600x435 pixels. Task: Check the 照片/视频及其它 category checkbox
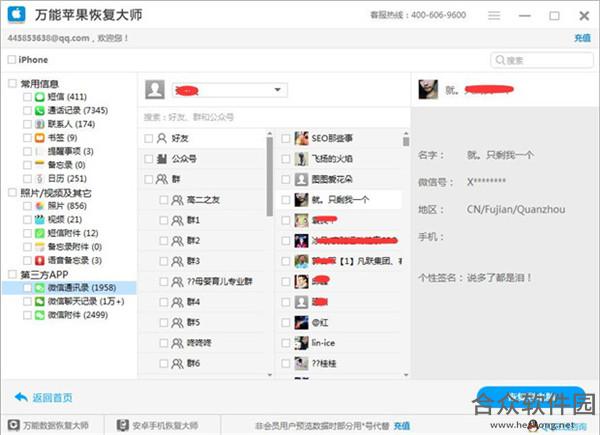(x=13, y=192)
